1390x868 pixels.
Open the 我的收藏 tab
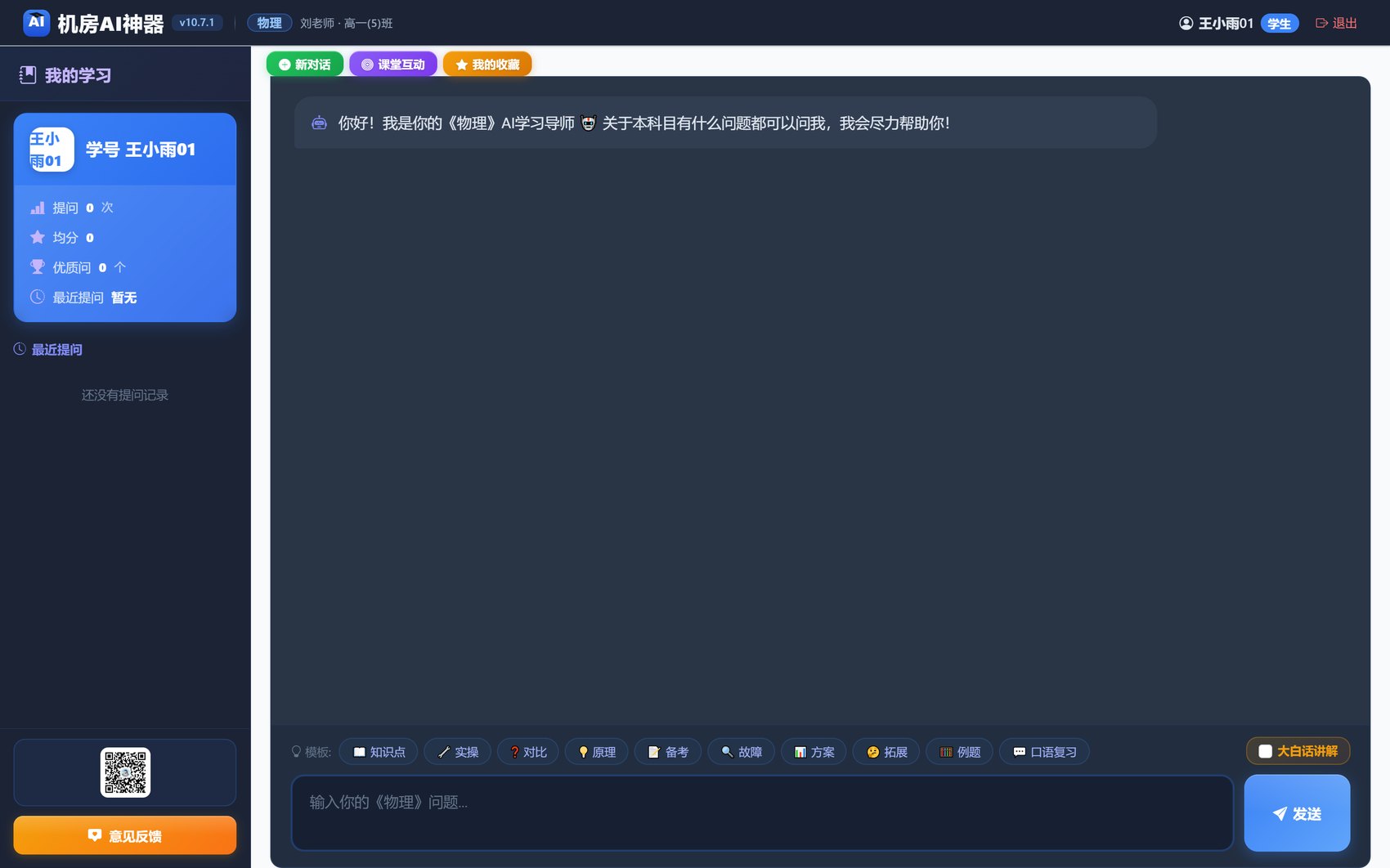[487, 65]
